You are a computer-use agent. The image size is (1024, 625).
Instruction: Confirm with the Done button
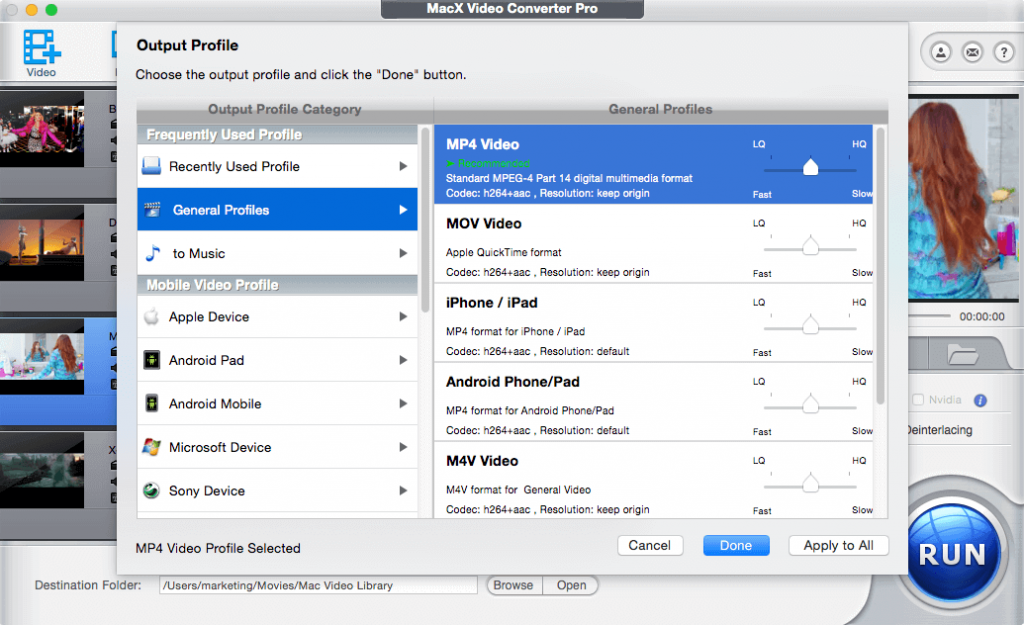(x=736, y=545)
